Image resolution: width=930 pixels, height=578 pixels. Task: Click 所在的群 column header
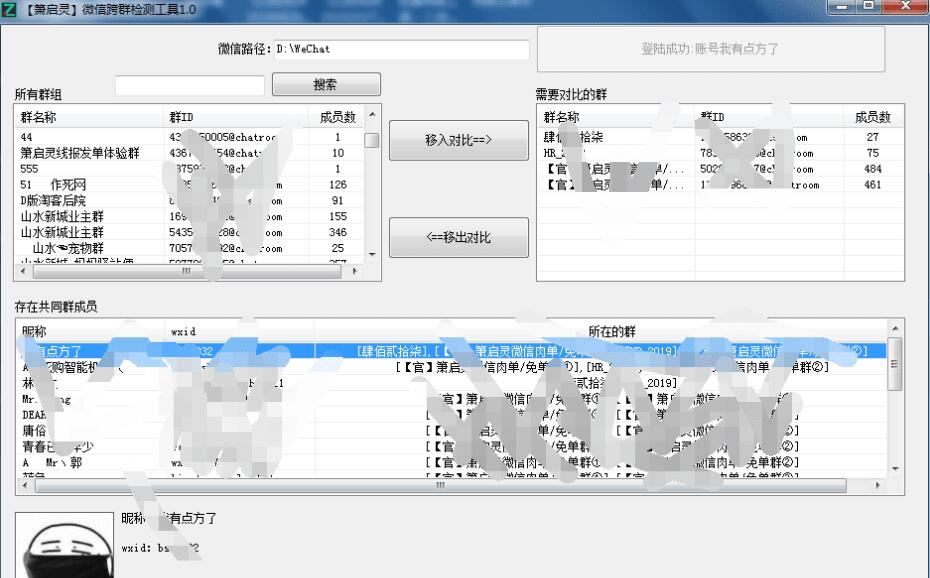[x=601, y=331]
